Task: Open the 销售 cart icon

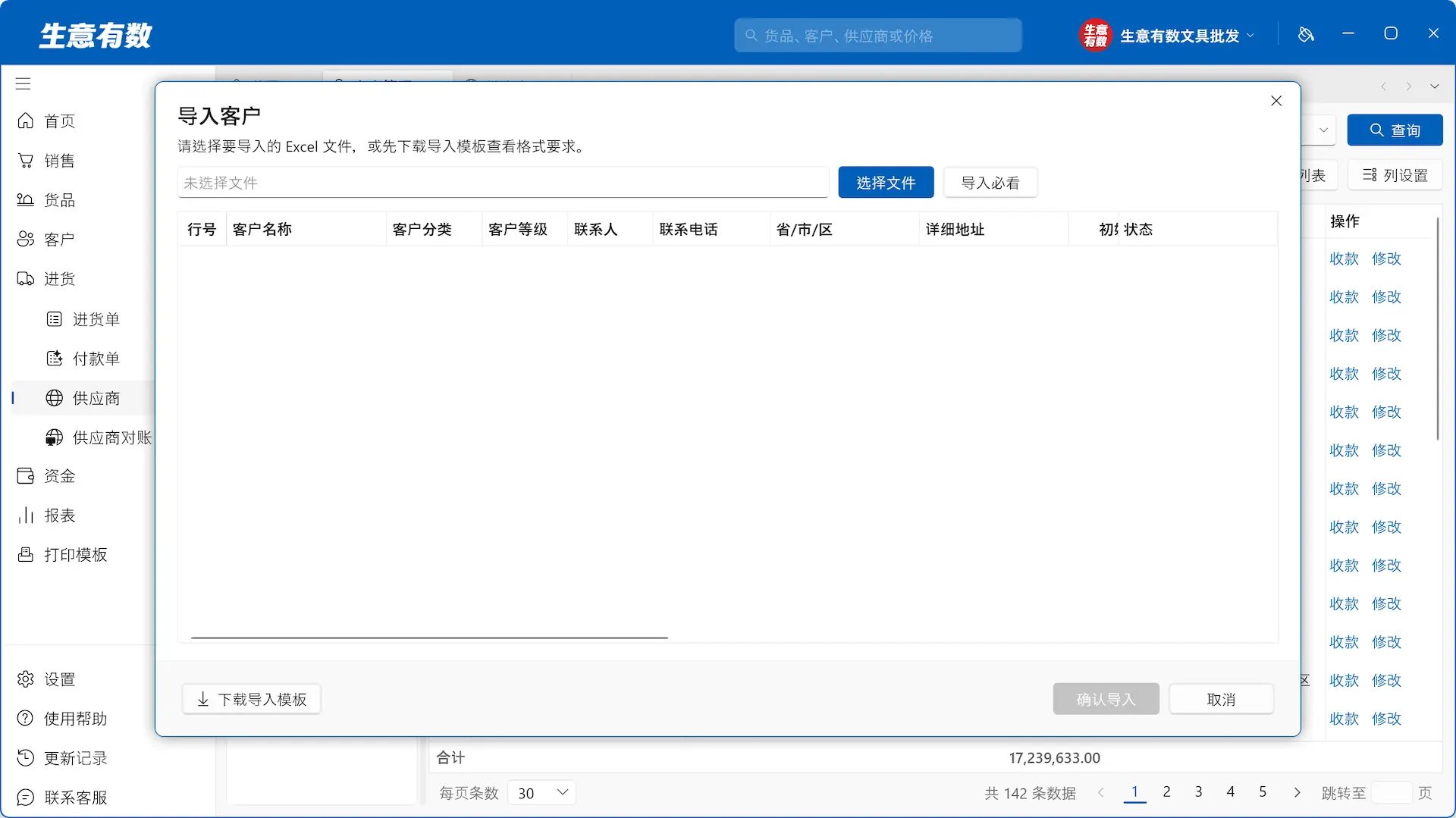Action: pos(26,160)
